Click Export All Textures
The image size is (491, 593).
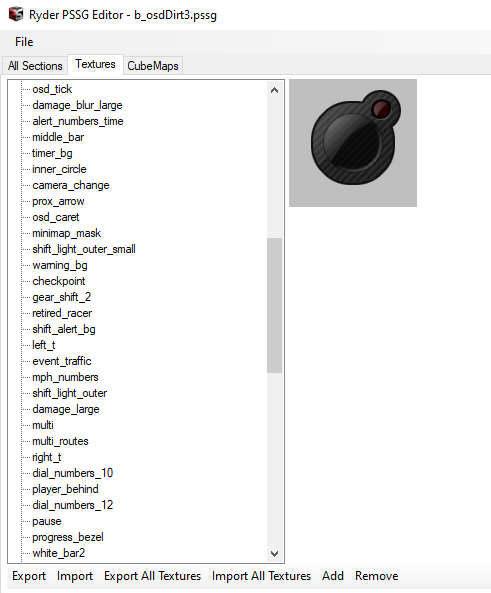point(152,576)
